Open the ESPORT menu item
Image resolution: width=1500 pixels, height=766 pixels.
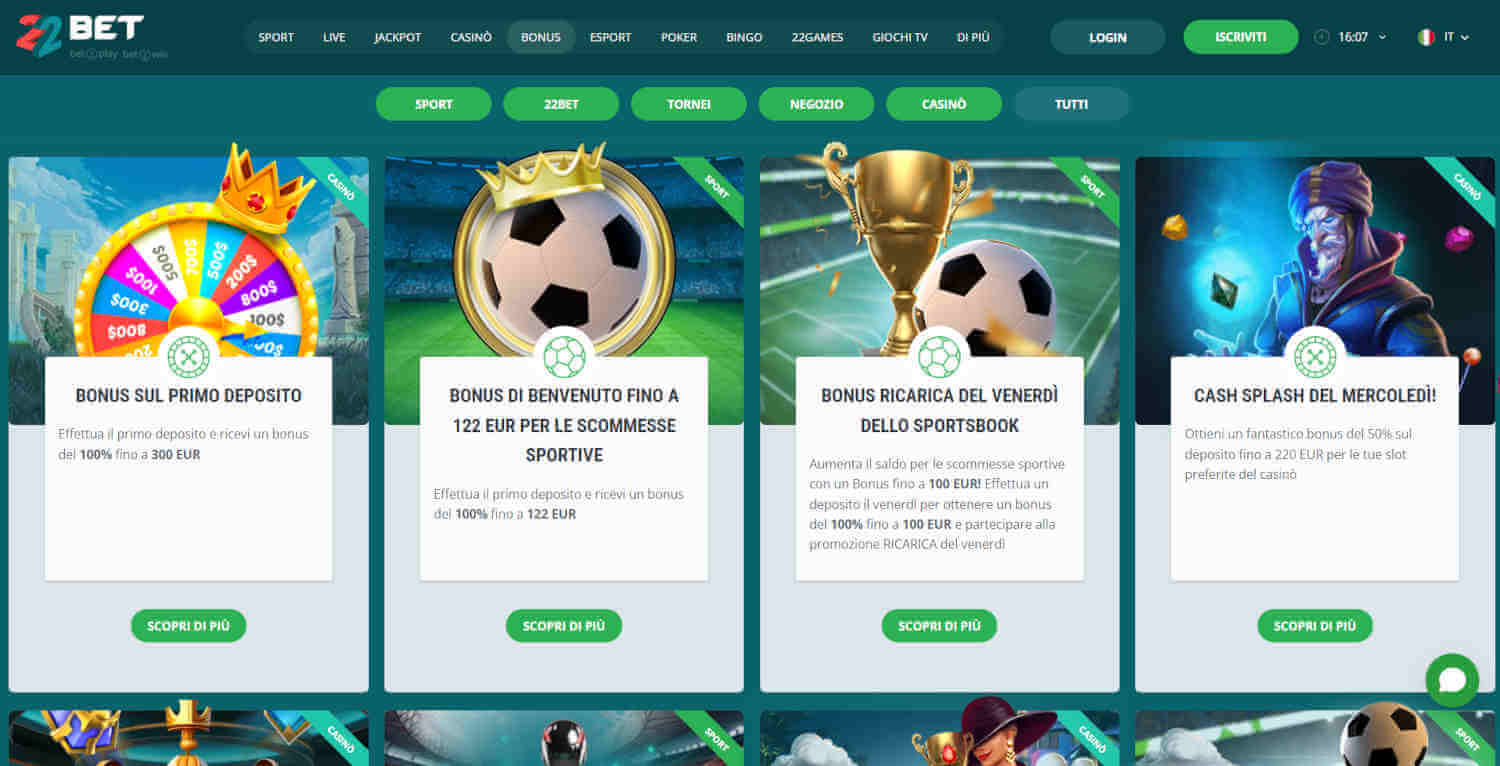(x=610, y=37)
